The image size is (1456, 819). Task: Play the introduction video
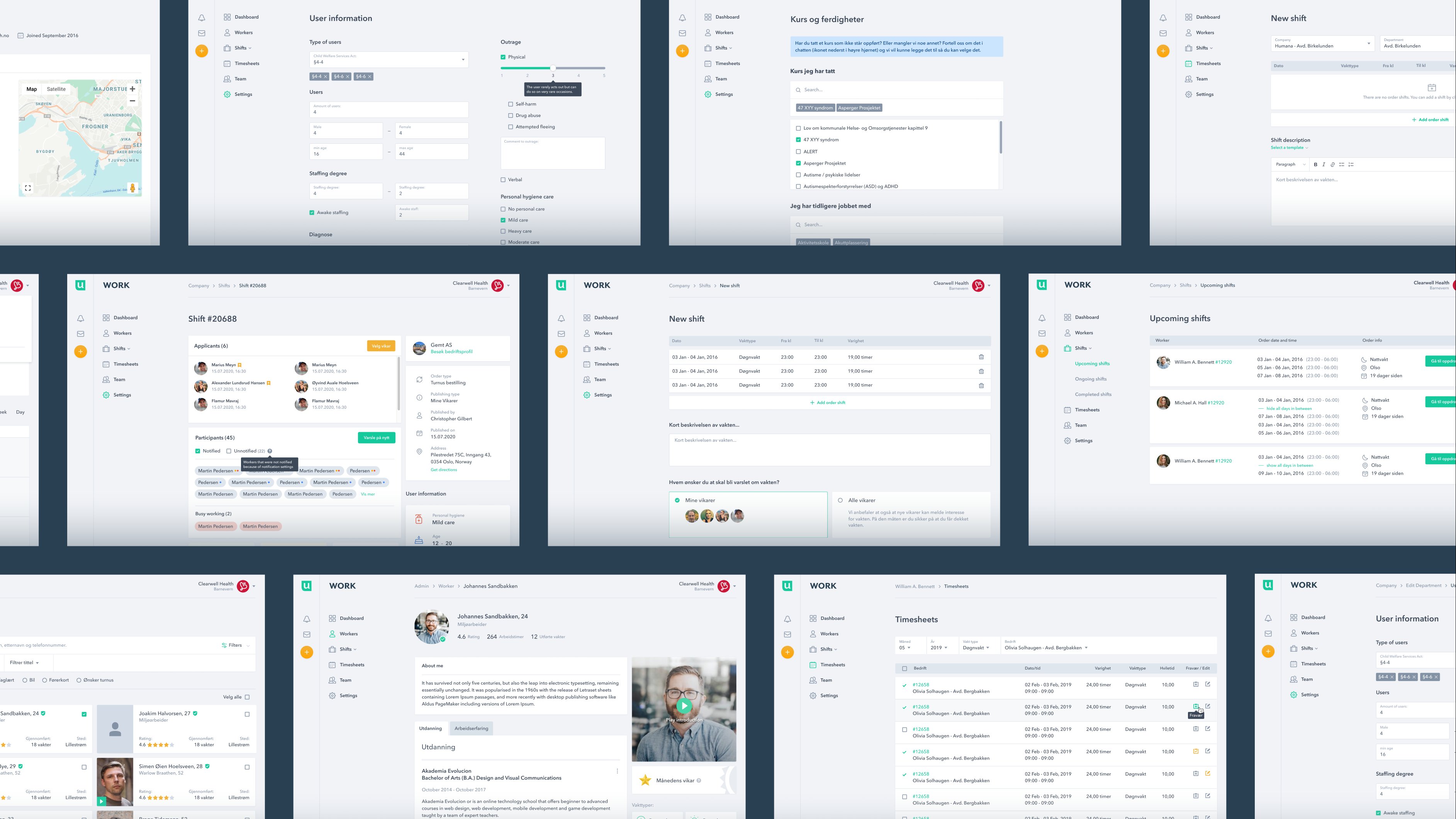point(684,705)
